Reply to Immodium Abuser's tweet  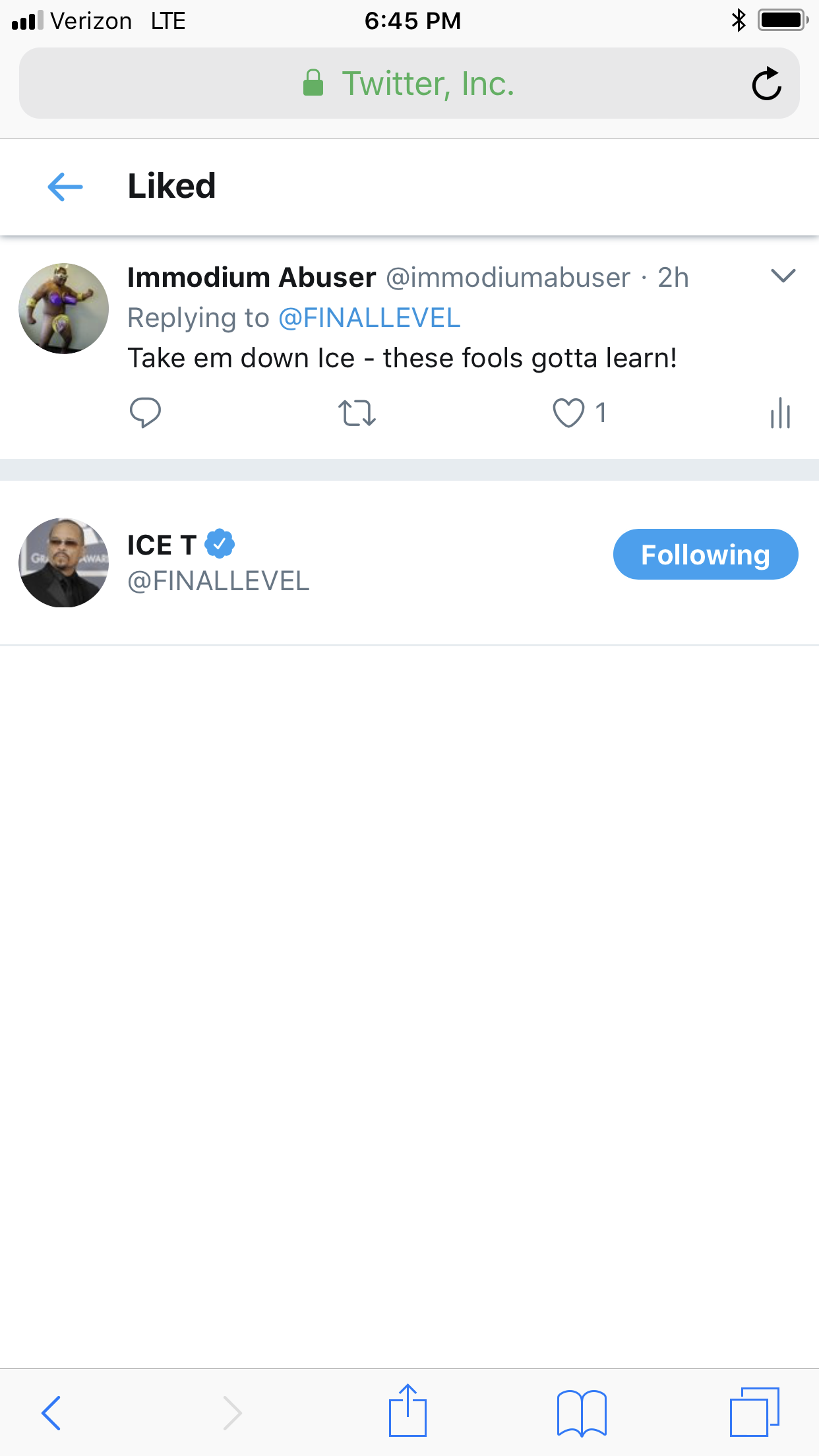pyautogui.click(x=145, y=413)
